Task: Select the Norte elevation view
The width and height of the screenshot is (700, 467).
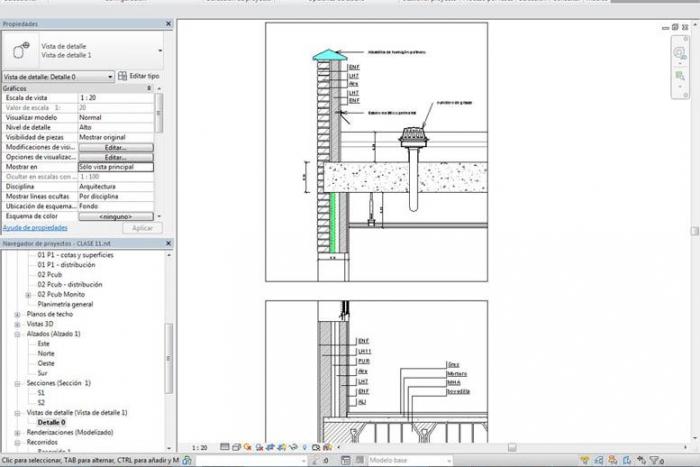Action: [46, 353]
